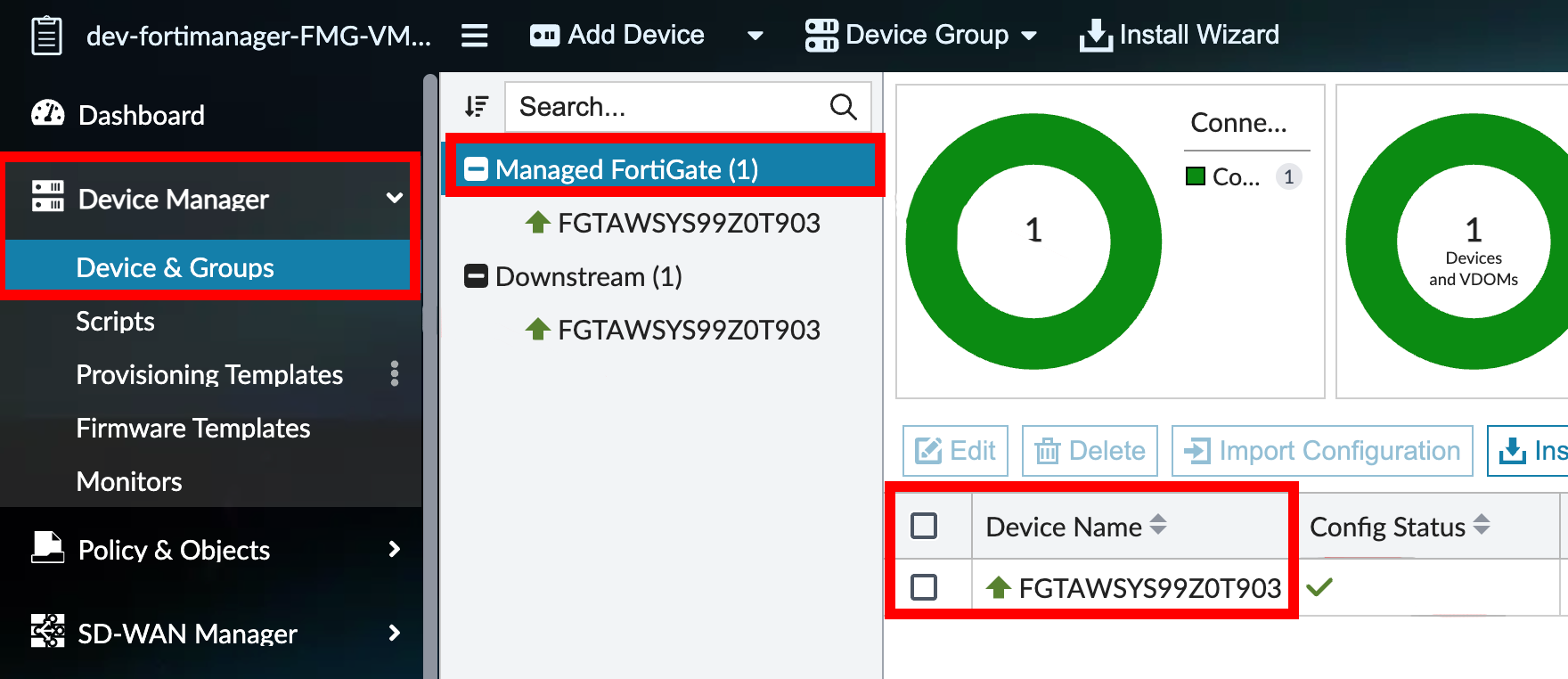
Task: Click the clipboard icon next to dev-fortimanager
Action: [x=46, y=36]
